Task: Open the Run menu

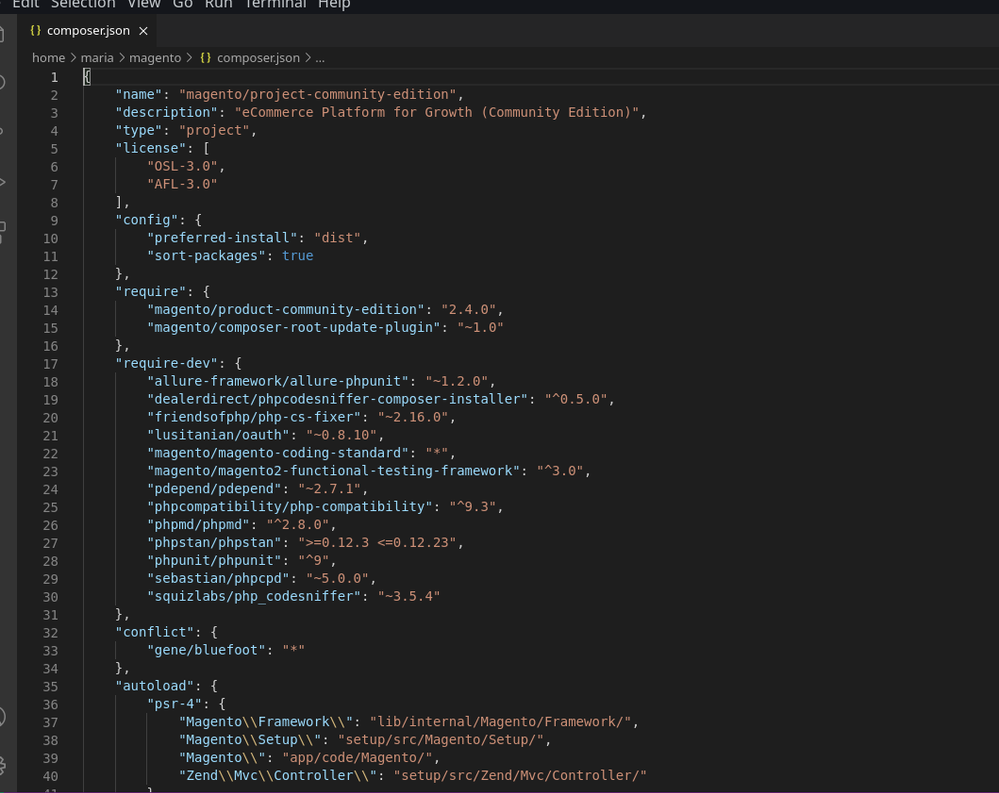Action: (219, 4)
